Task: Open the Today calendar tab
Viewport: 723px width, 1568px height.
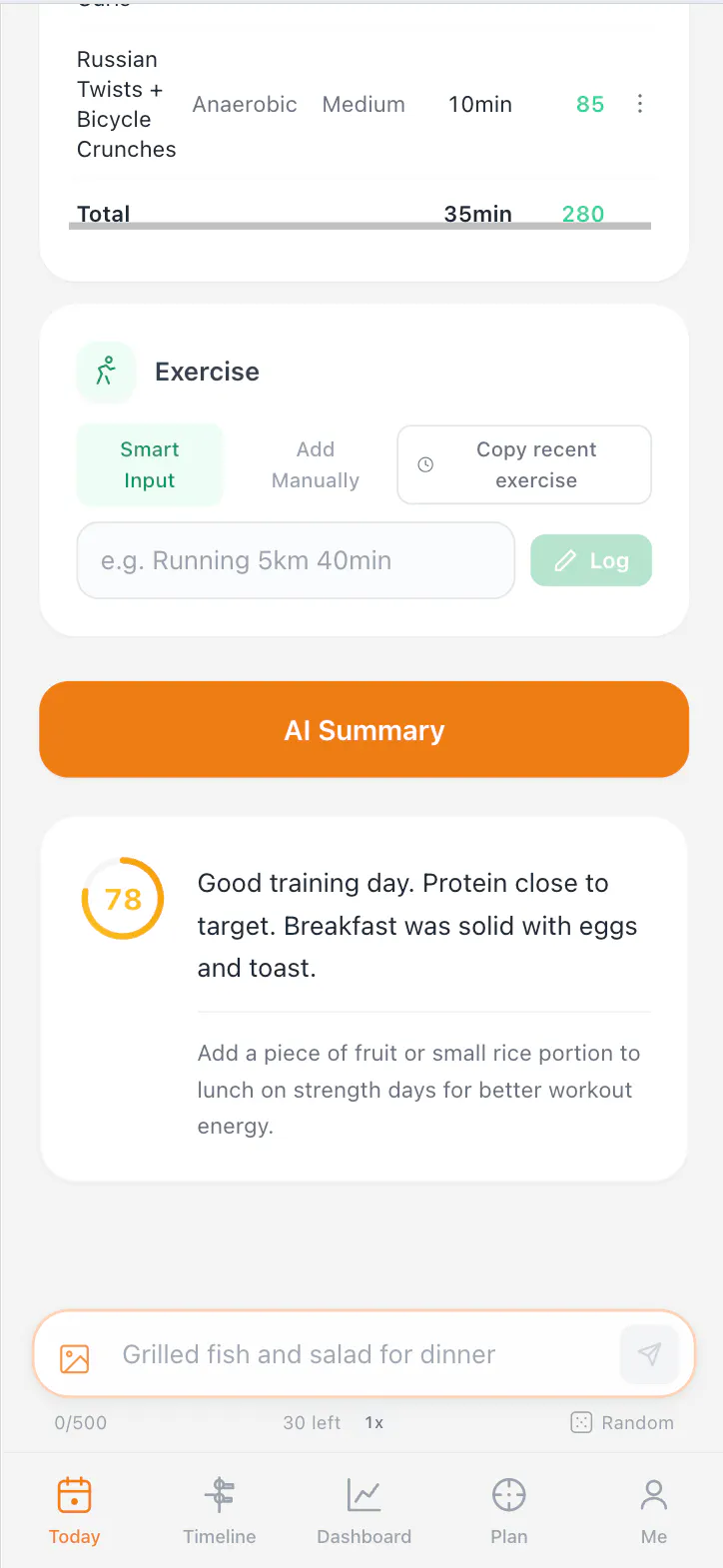Action: point(75,1511)
